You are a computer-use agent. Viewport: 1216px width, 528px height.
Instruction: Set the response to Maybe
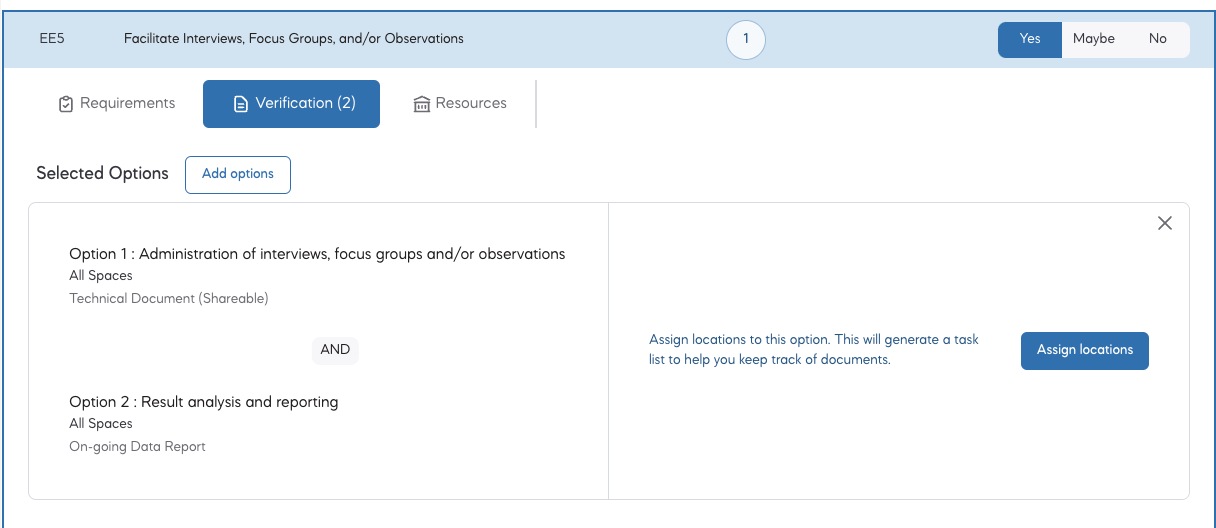click(x=1093, y=40)
